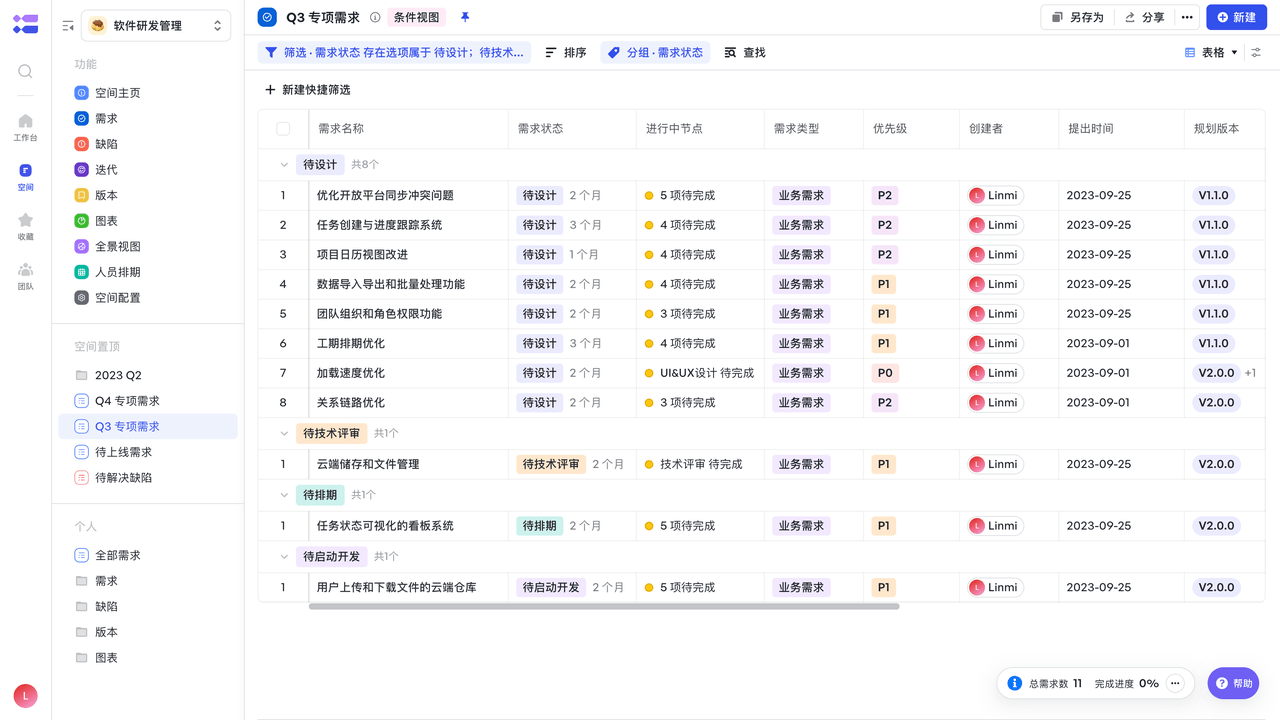The width and height of the screenshot is (1280, 720).
Task: Open 待上线需求 view
Action: tap(113, 452)
